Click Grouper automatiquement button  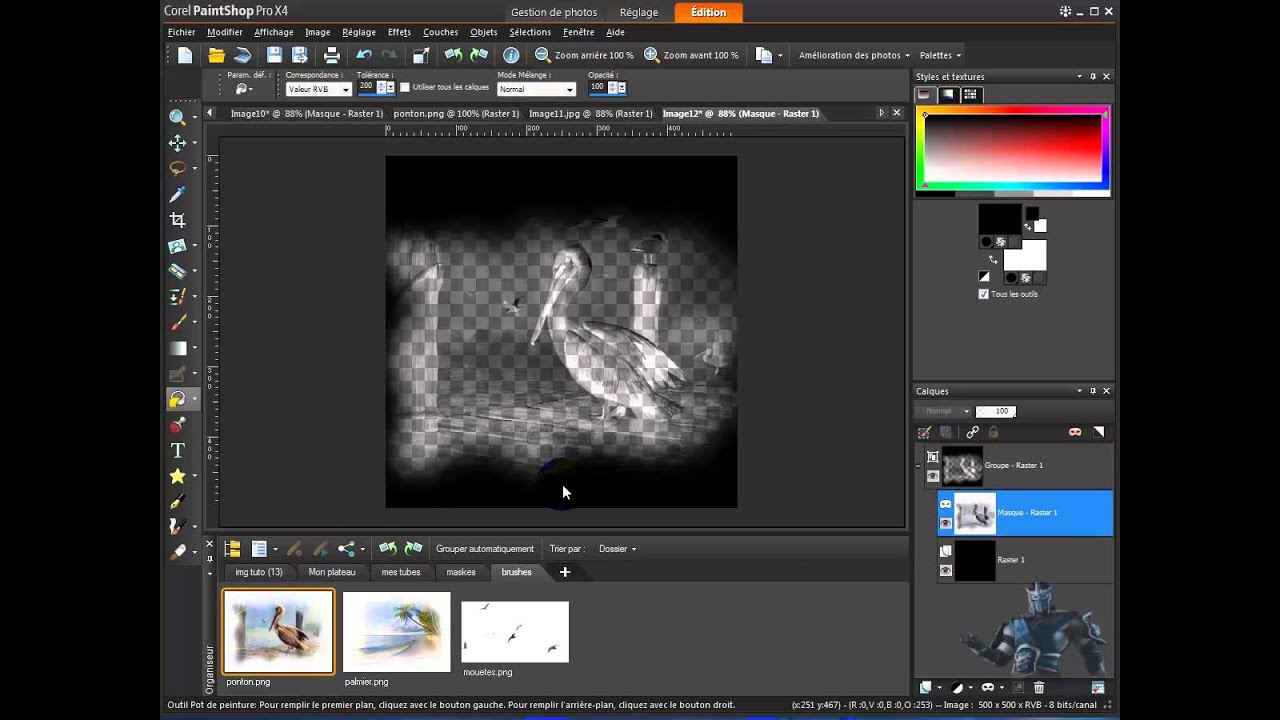click(485, 548)
